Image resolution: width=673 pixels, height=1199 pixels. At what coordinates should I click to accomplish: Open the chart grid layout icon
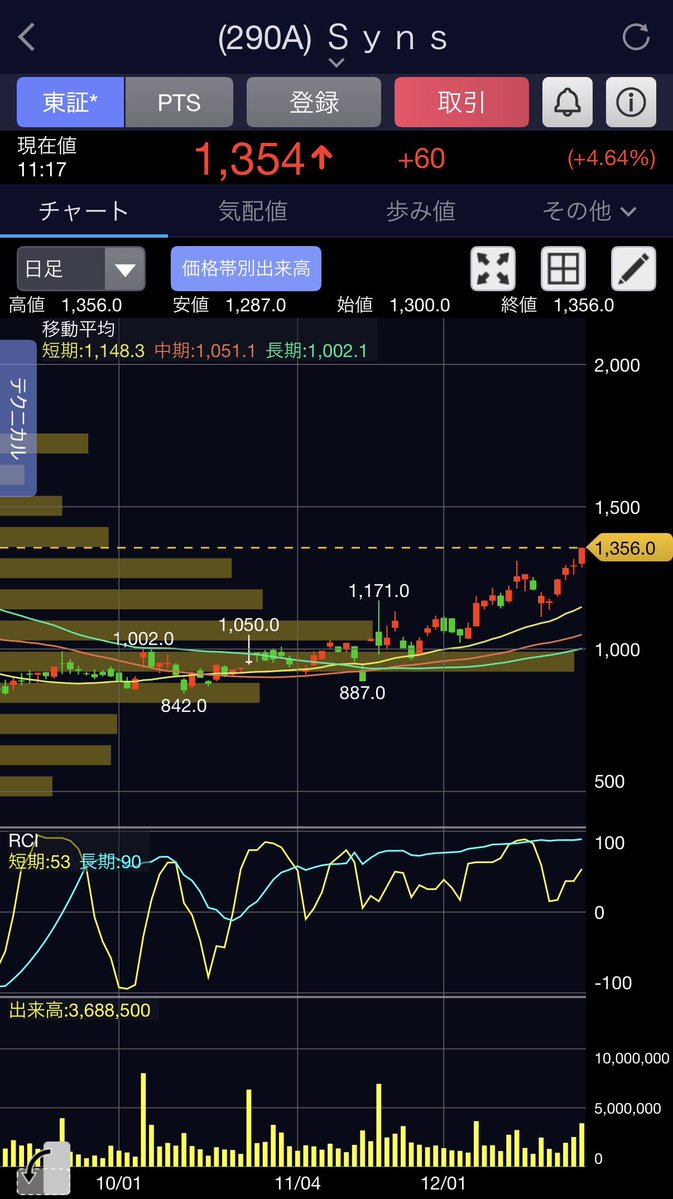pos(563,268)
